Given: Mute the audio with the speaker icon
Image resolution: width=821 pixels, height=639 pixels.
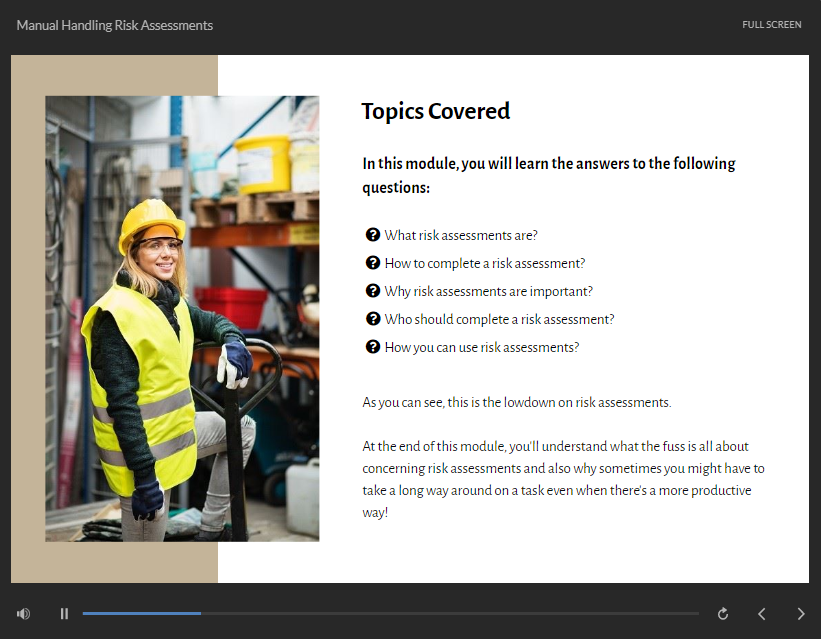Looking at the screenshot, I should click(23, 614).
